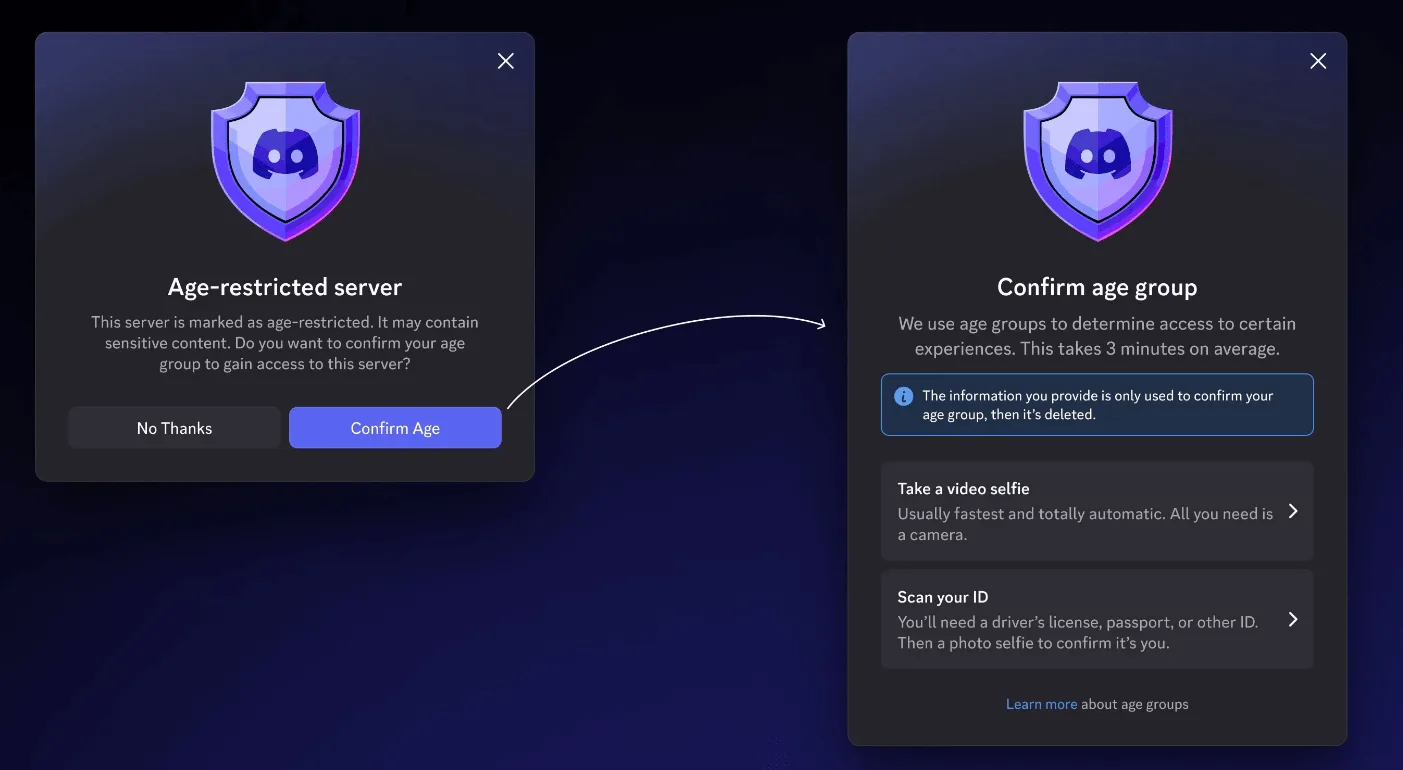Click the blue info icon in the notice
1403x770 pixels.
[903, 396]
